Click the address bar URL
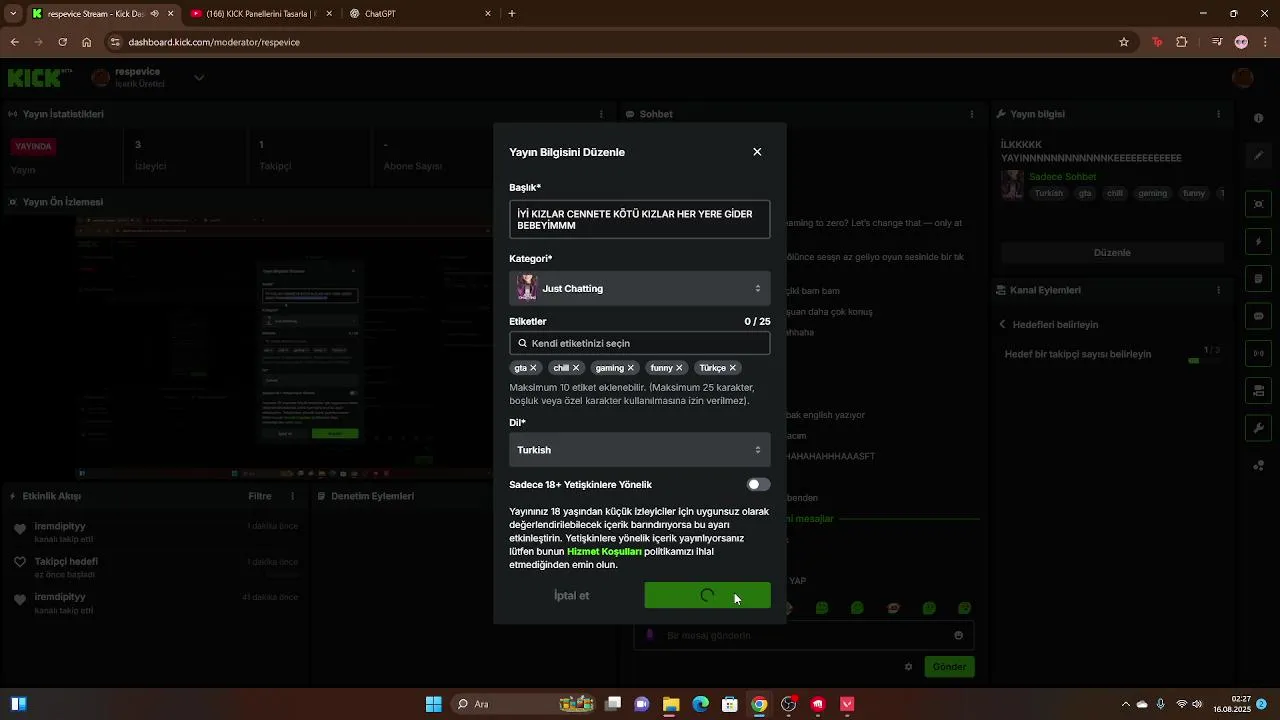Image resolution: width=1280 pixels, height=720 pixels. tap(214, 42)
